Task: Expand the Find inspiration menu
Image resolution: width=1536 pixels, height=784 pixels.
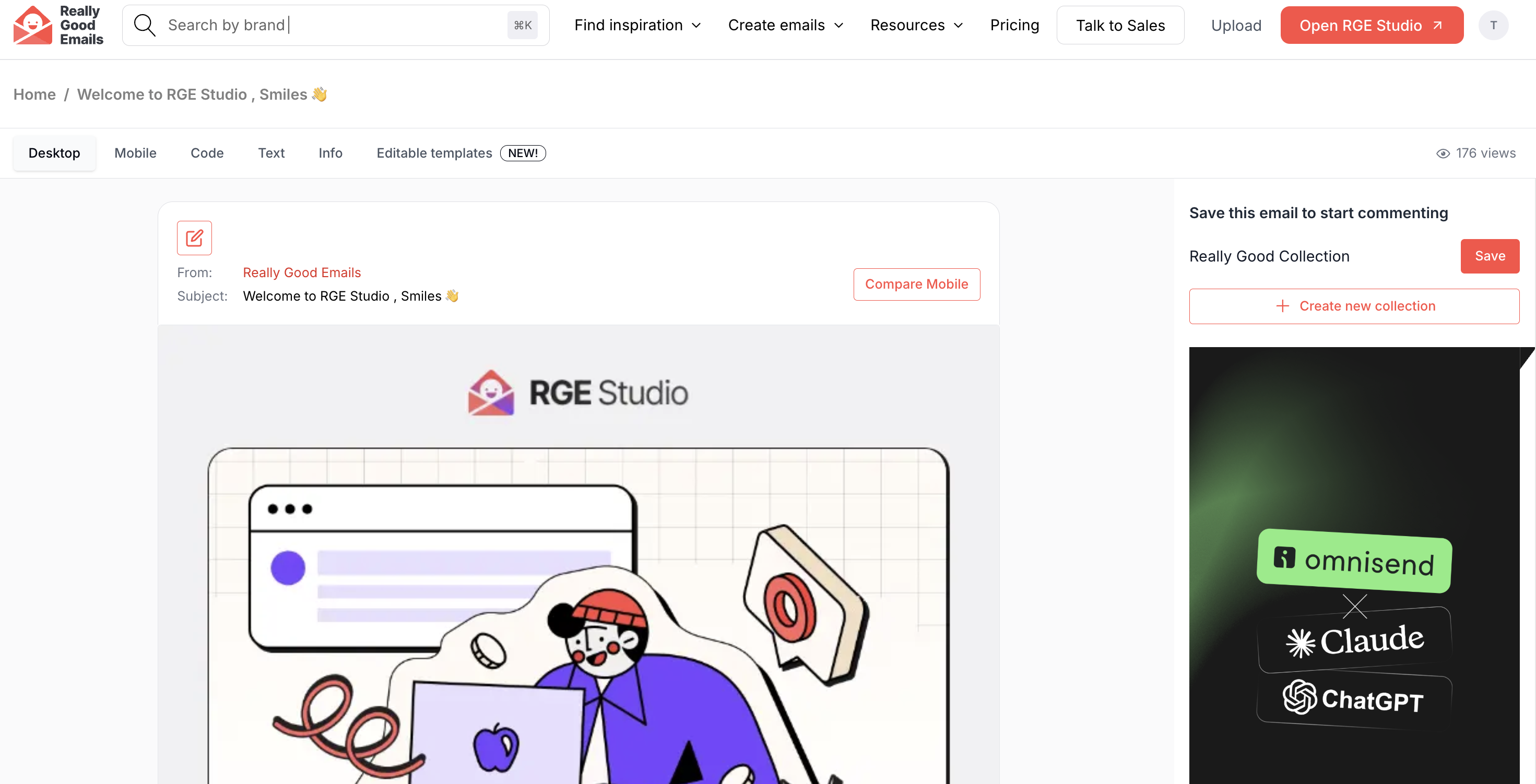Action: pyautogui.click(x=637, y=25)
